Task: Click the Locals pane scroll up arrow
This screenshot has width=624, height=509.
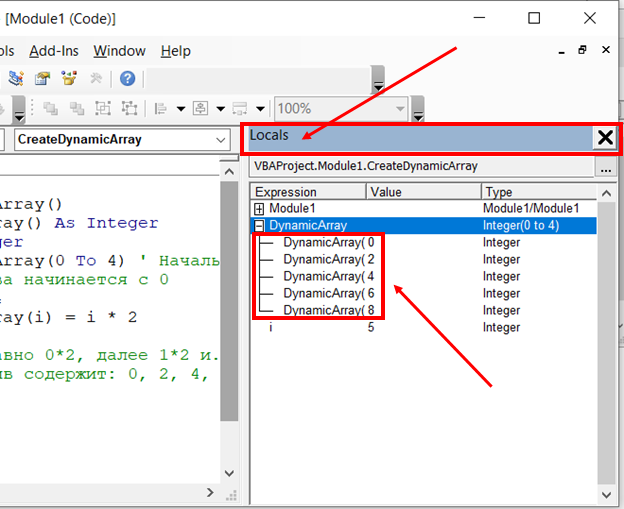Action: point(606,193)
